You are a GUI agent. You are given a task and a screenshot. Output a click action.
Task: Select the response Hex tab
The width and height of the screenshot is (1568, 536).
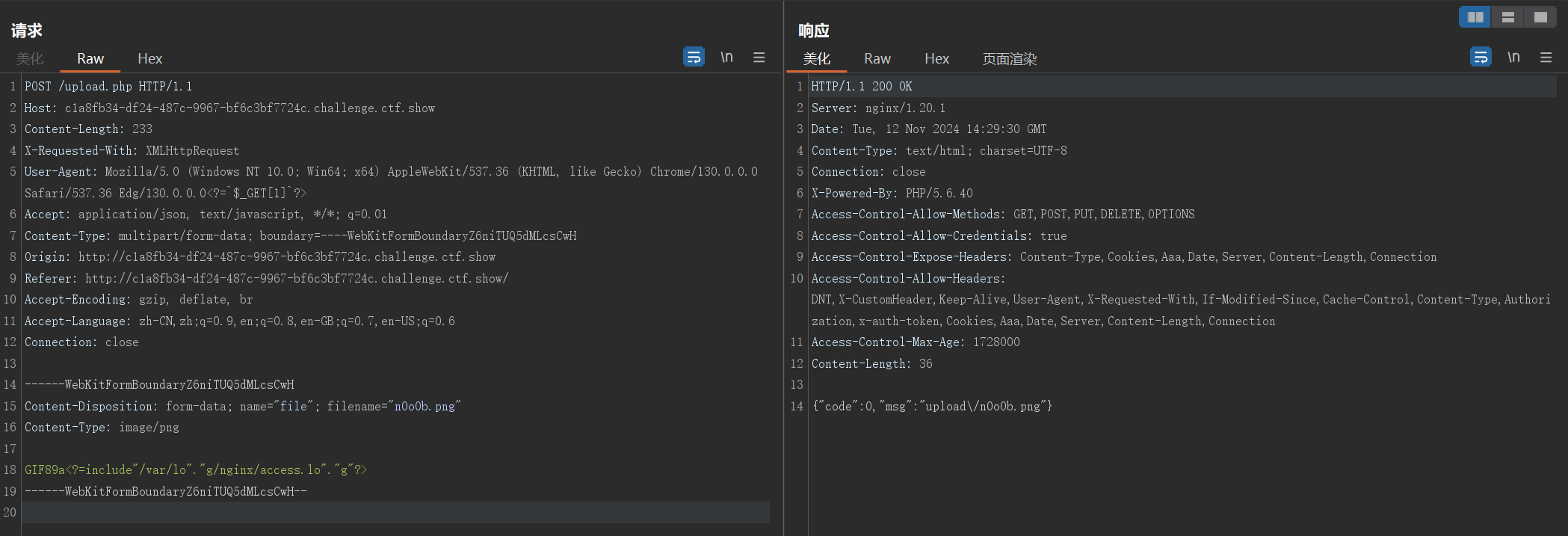pos(936,58)
